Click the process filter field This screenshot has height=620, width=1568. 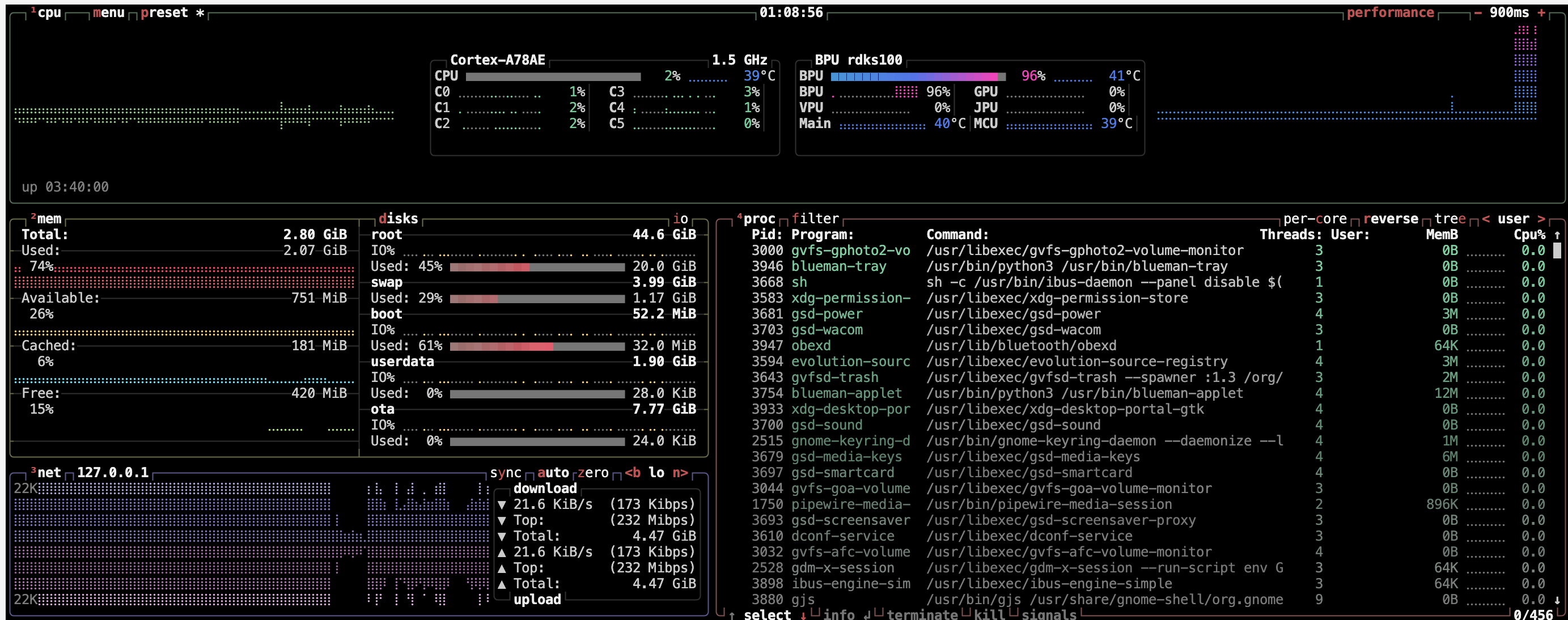(x=815, y=218)
